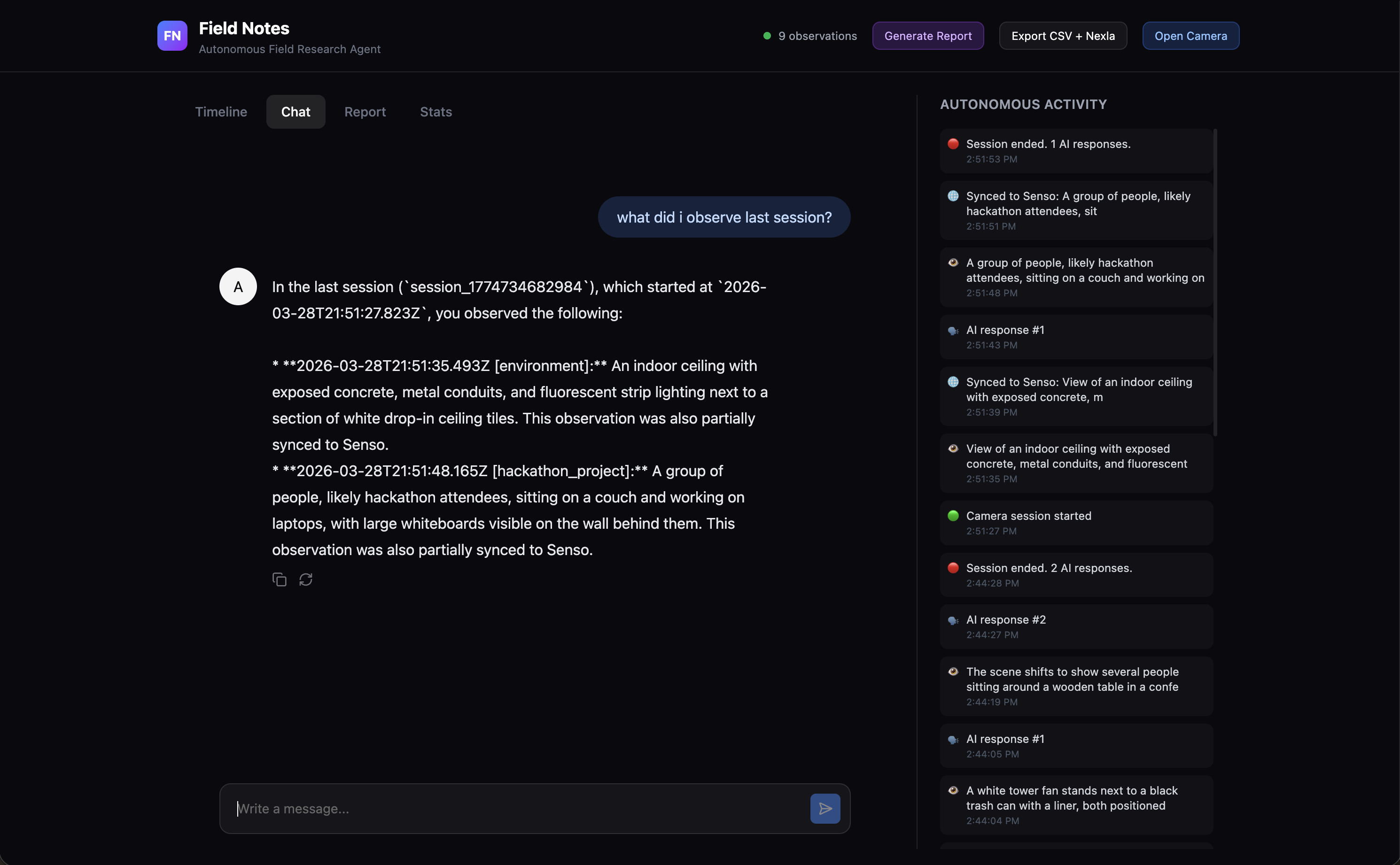Click the assistant avatar circle labeled A
The image size is (1400, 865).
[238, 286]
